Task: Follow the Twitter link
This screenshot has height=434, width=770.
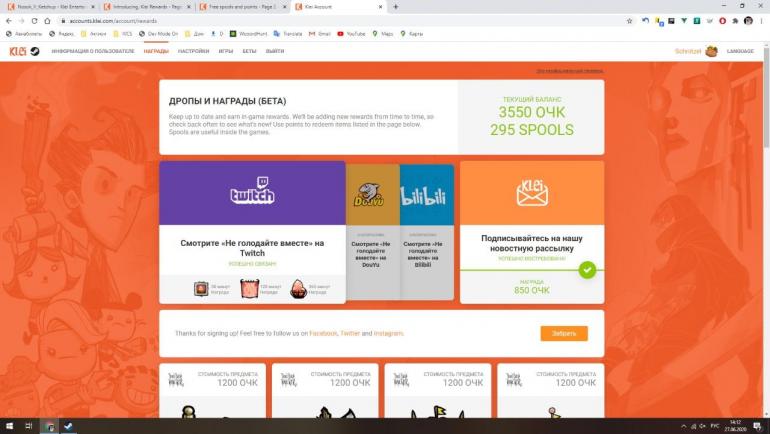Action: point(350,333)
